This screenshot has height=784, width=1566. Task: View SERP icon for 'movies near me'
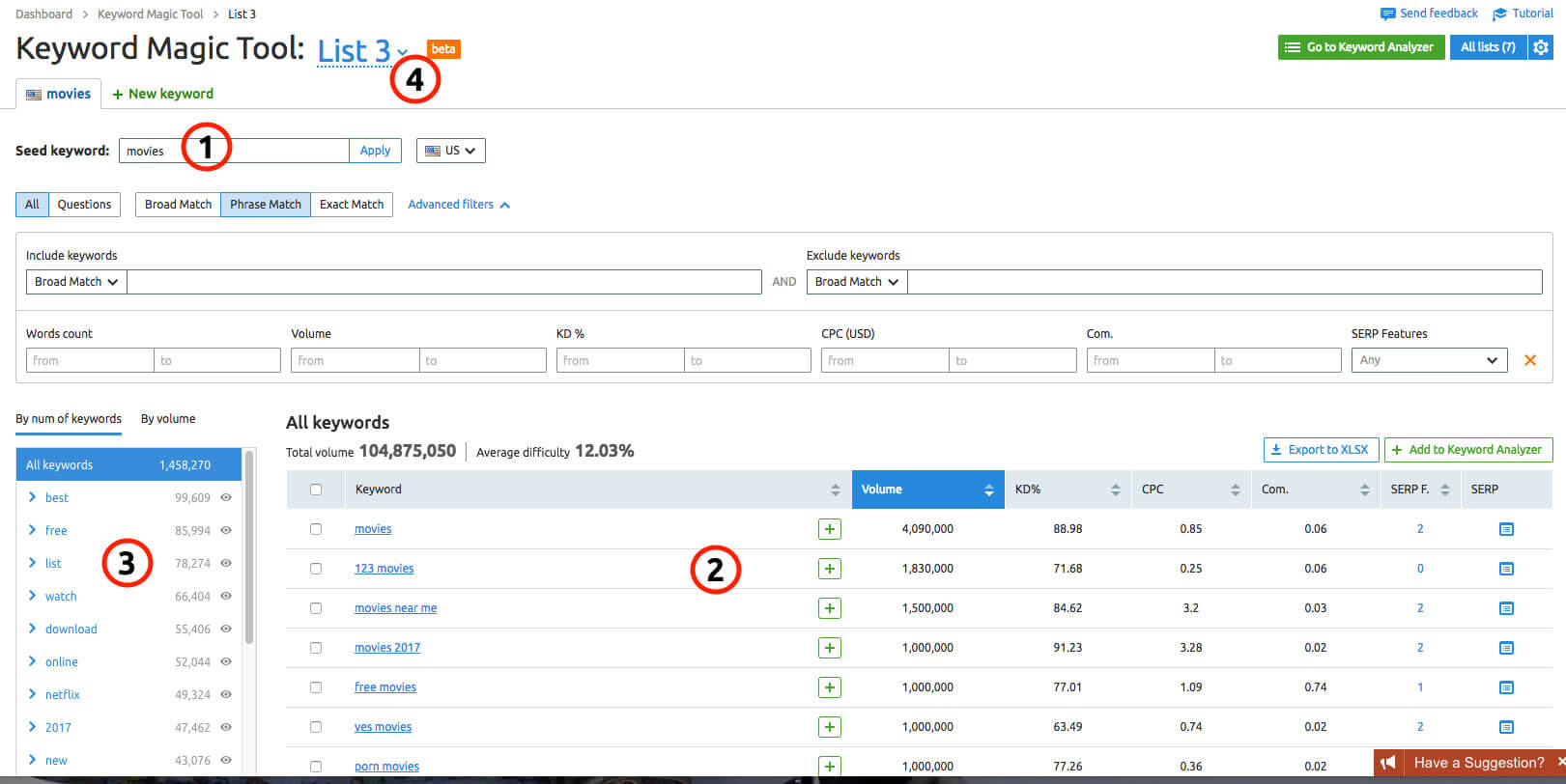point(1505,608)
